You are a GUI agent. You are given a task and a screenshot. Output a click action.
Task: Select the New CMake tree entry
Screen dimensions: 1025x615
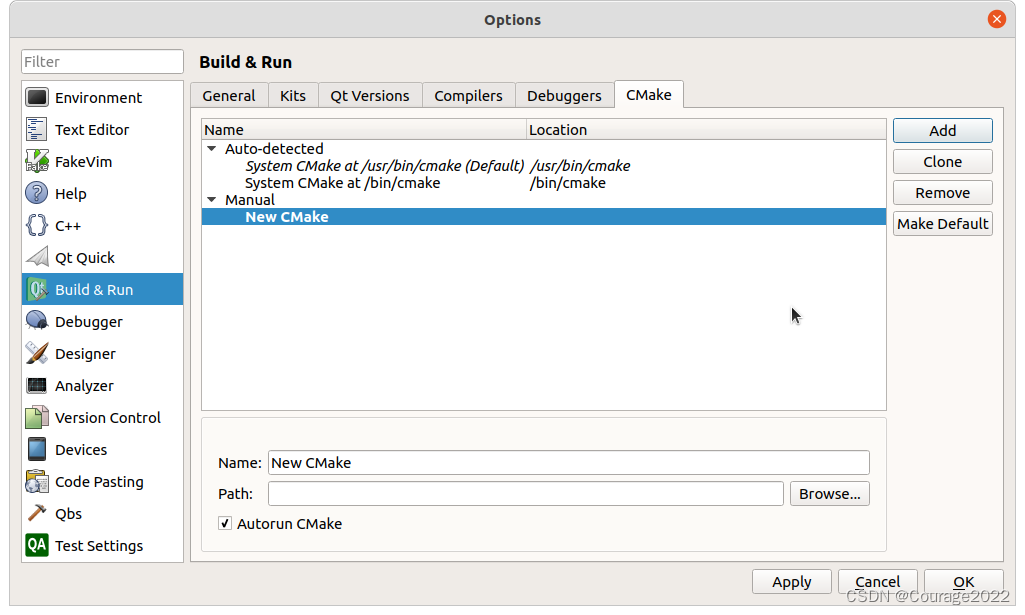click(x=544, y=217)
